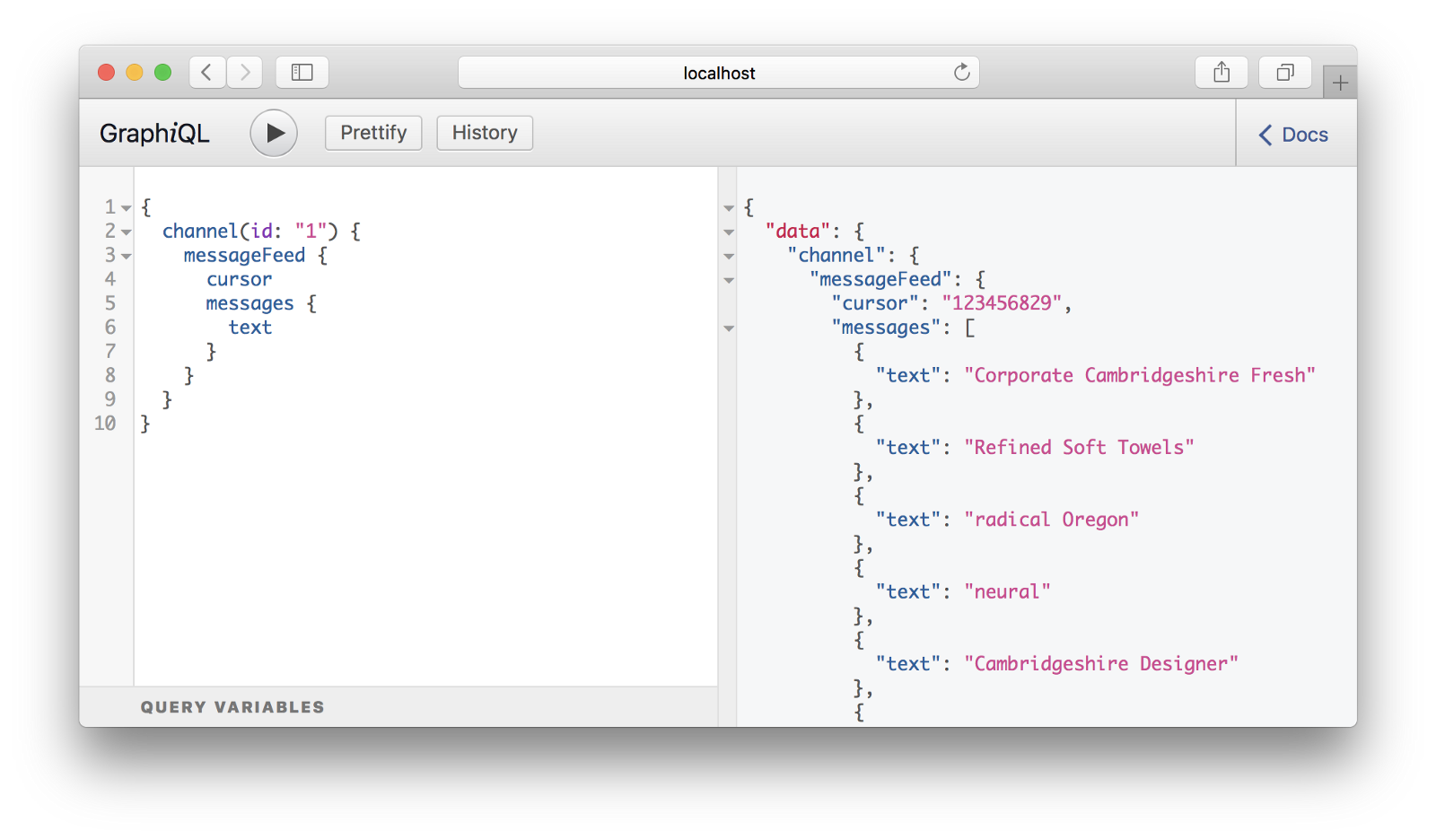Fold the "messages" array in results

coord(729,328)
